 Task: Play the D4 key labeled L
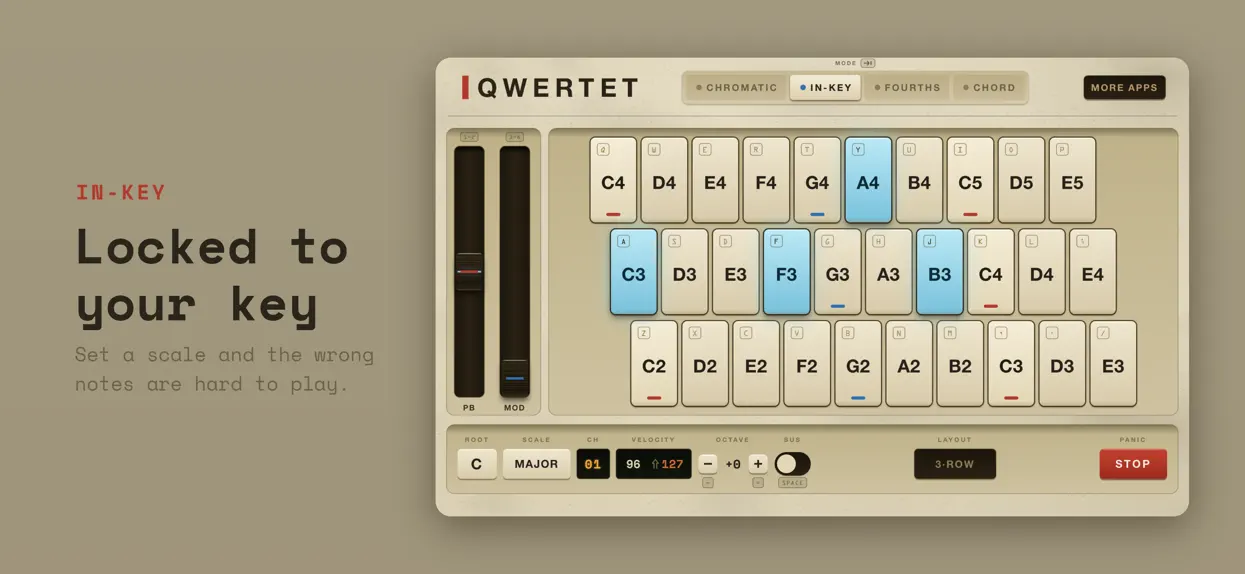[x=1042, y=272]
